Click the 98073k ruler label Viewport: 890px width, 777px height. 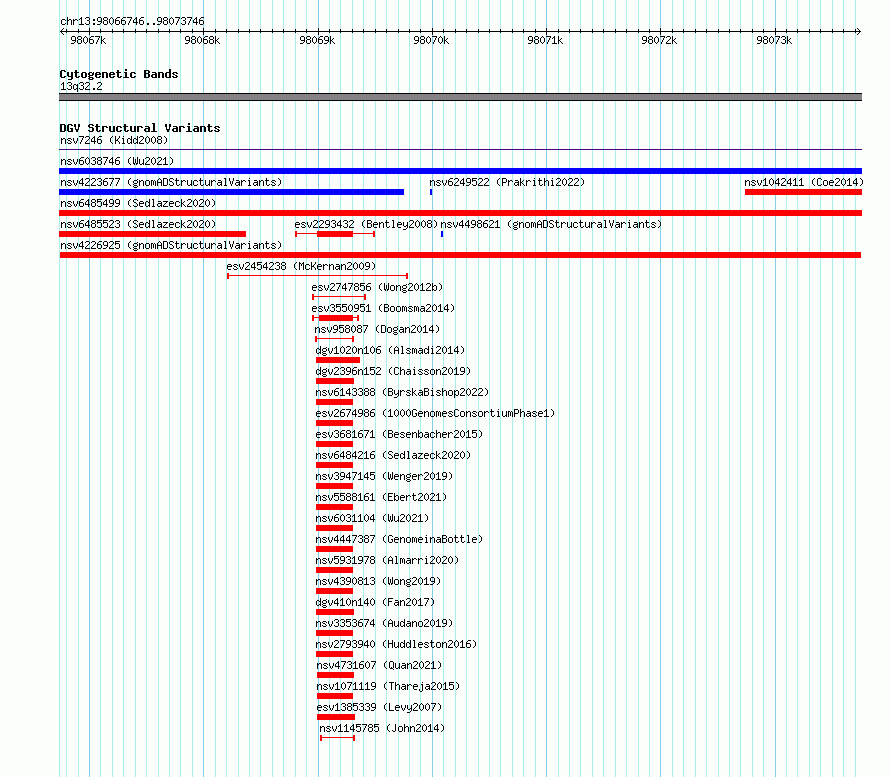coord(774,40)
